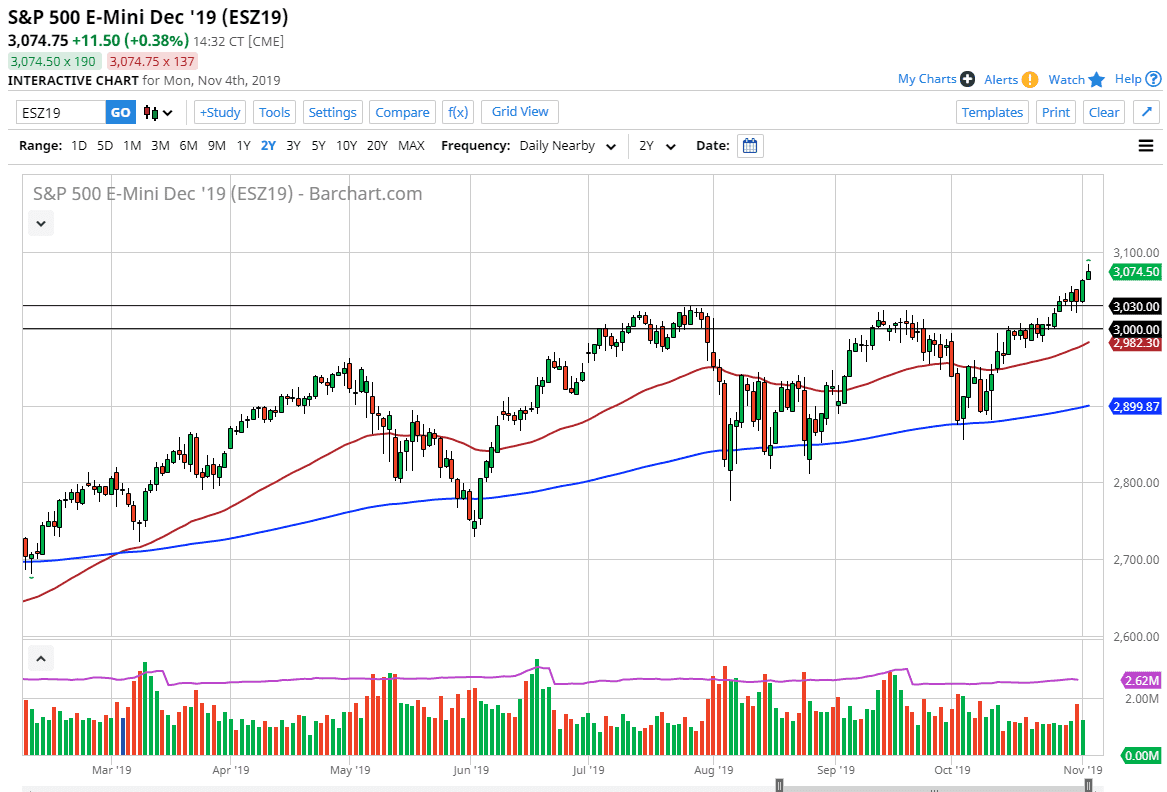Select the 6M range tab
Image resolution: width=1167 pixels, height=792 pixels.
[188, 145]
